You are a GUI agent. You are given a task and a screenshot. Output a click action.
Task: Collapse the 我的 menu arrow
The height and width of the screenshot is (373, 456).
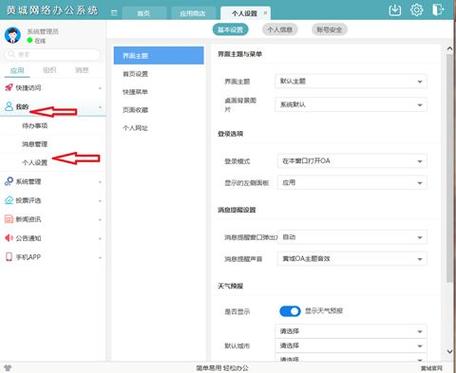coord(100,107)
